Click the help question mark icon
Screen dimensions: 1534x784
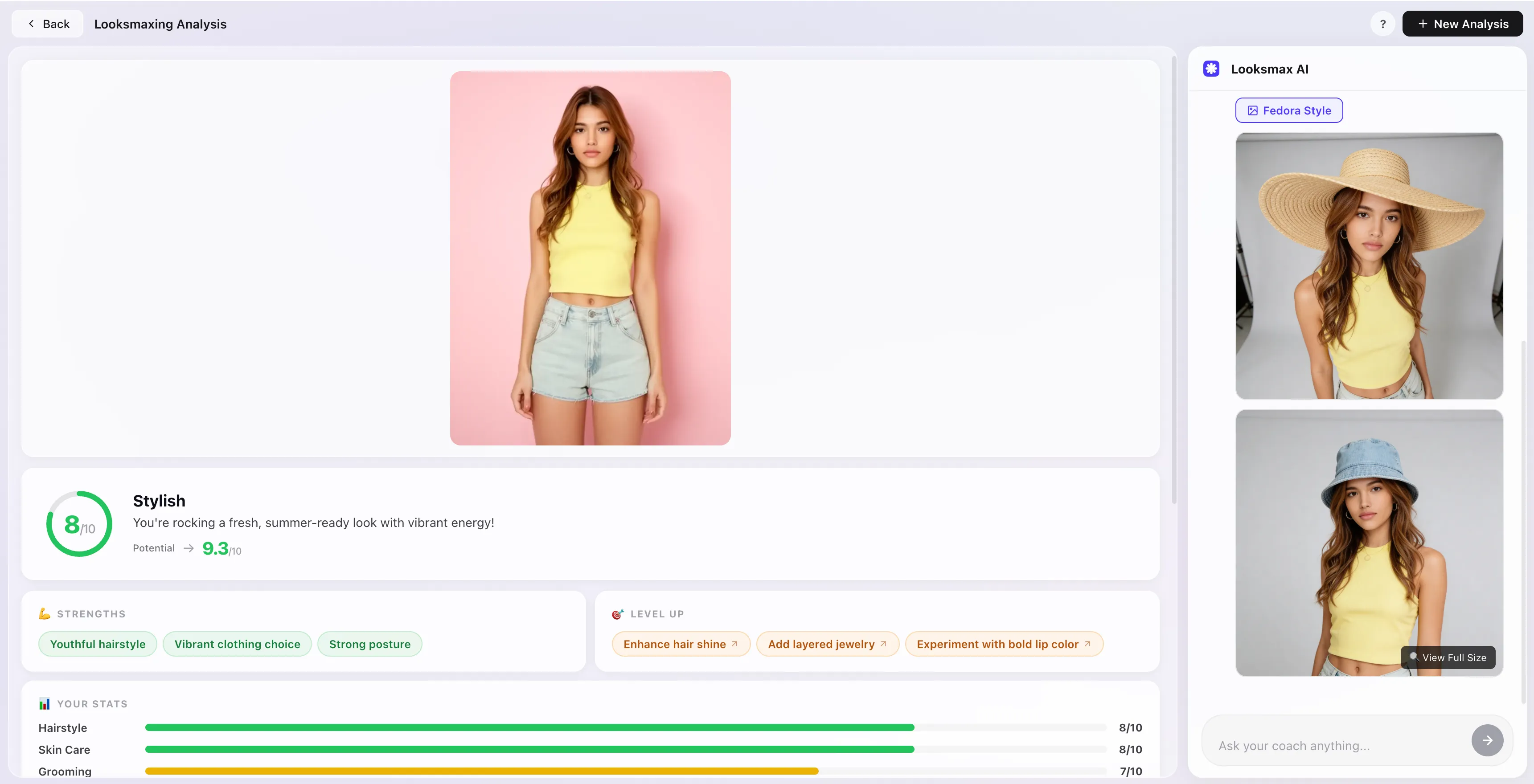1383,24
